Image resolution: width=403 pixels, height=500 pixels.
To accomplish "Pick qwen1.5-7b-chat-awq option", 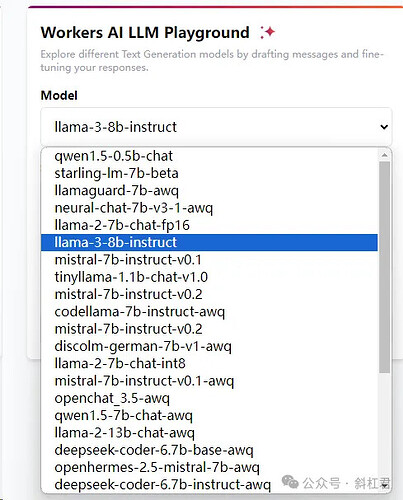I will click(x=210, y=415).
